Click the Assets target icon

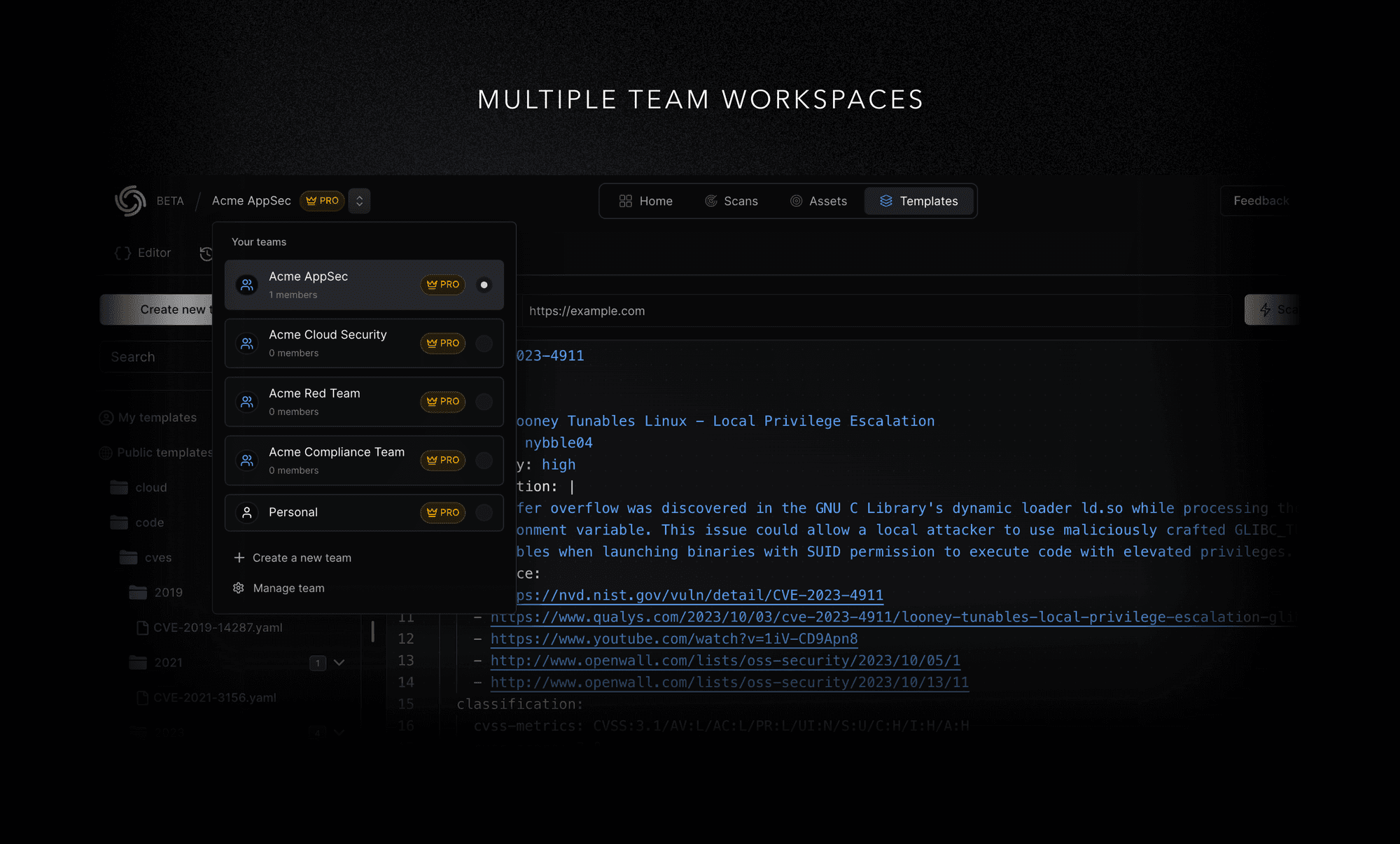point(797,202)
